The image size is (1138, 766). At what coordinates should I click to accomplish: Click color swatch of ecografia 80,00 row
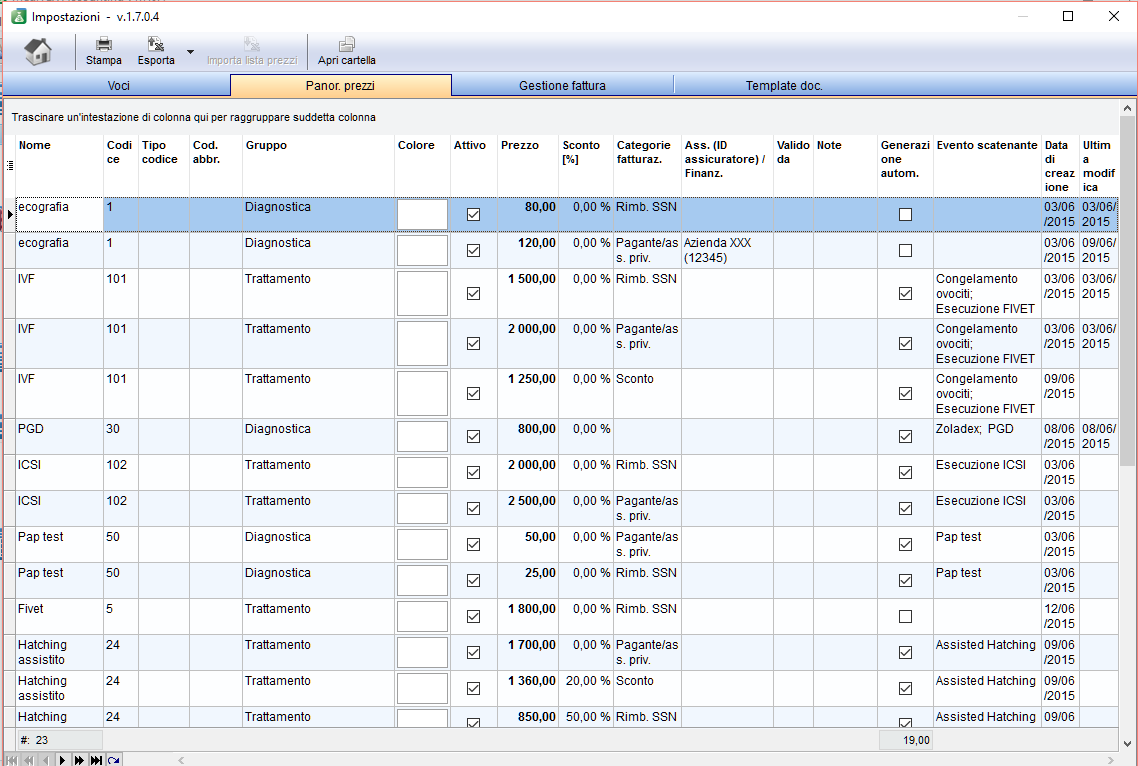422,215
